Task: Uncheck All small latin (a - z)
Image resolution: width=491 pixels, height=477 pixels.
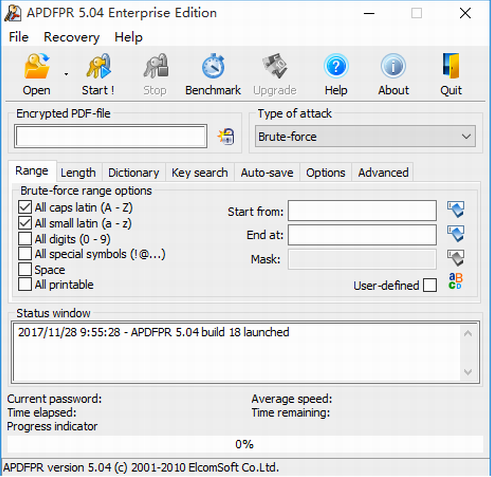Action: click(25, 223)
